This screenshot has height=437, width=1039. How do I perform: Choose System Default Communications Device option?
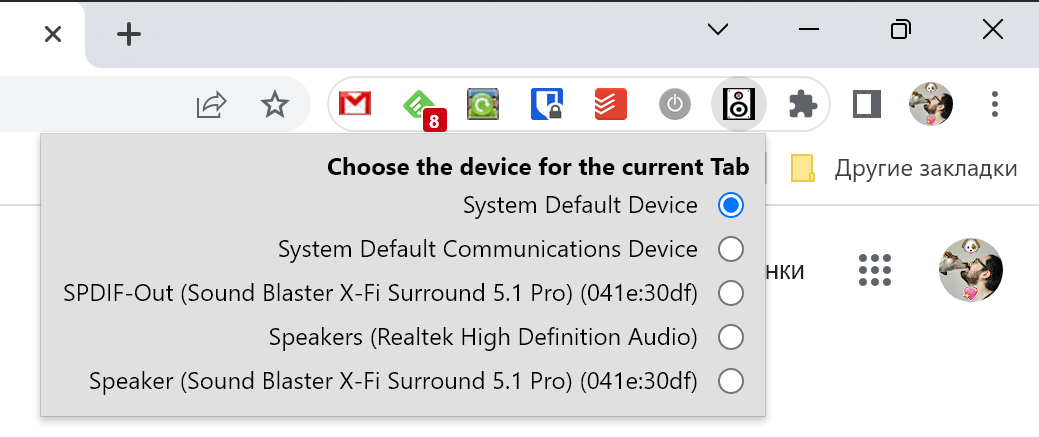[731, 249]
